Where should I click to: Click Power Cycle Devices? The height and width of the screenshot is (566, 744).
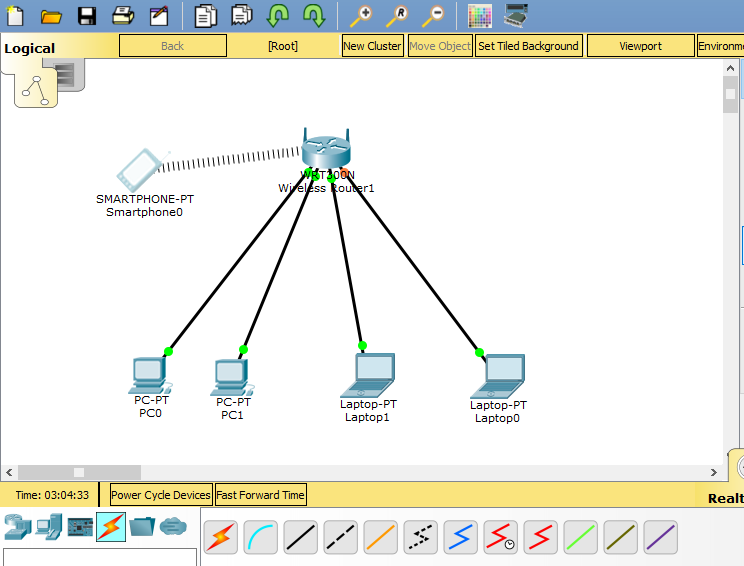coord(161,495)
